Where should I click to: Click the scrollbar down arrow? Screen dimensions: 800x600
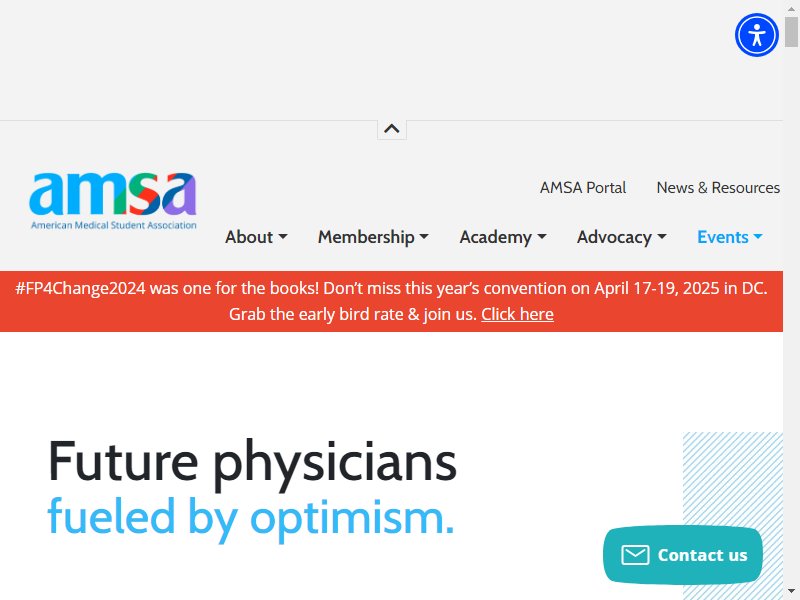point(791,592)
